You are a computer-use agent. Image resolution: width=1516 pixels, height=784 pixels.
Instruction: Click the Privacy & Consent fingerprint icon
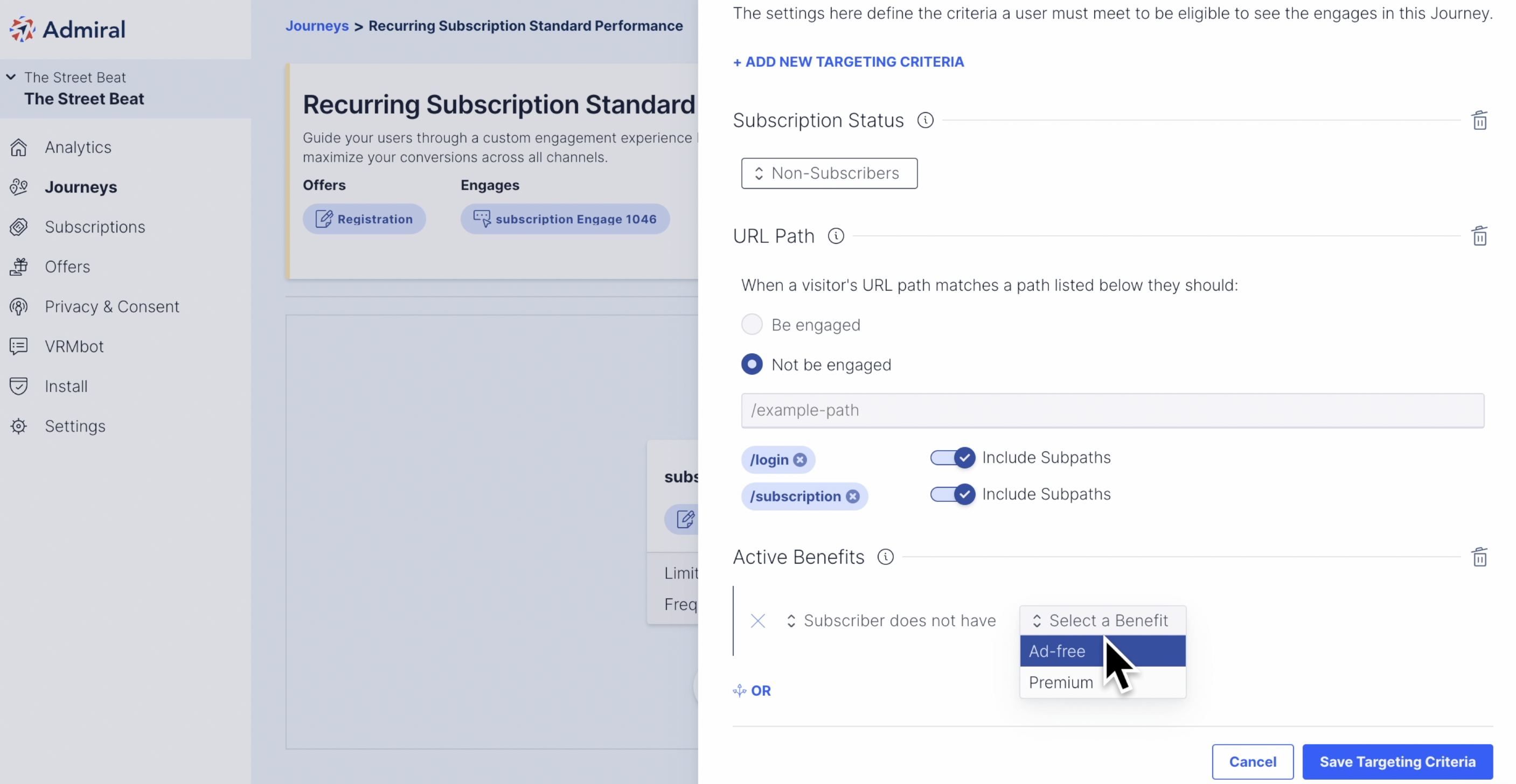point(19,306)
